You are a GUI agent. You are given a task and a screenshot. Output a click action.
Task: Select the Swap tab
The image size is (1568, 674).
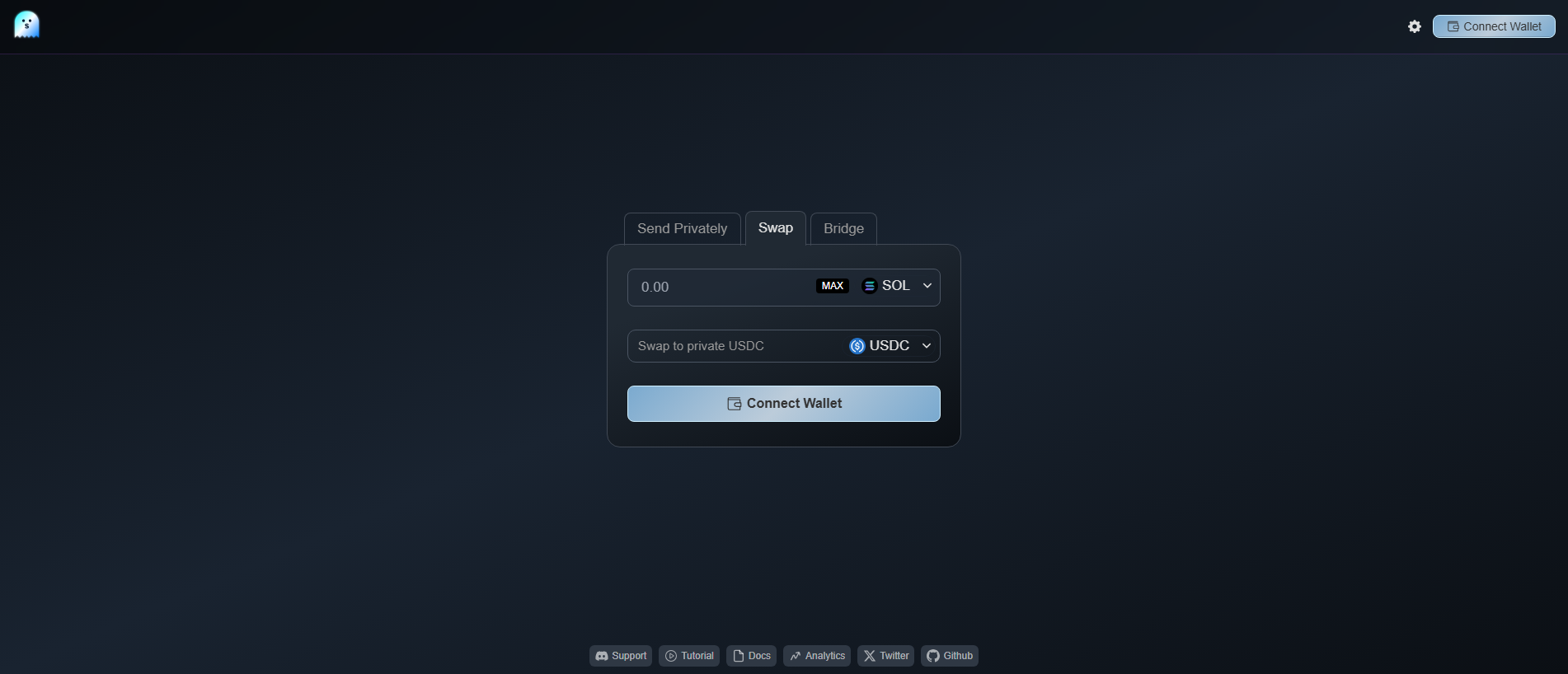point(776,227)
